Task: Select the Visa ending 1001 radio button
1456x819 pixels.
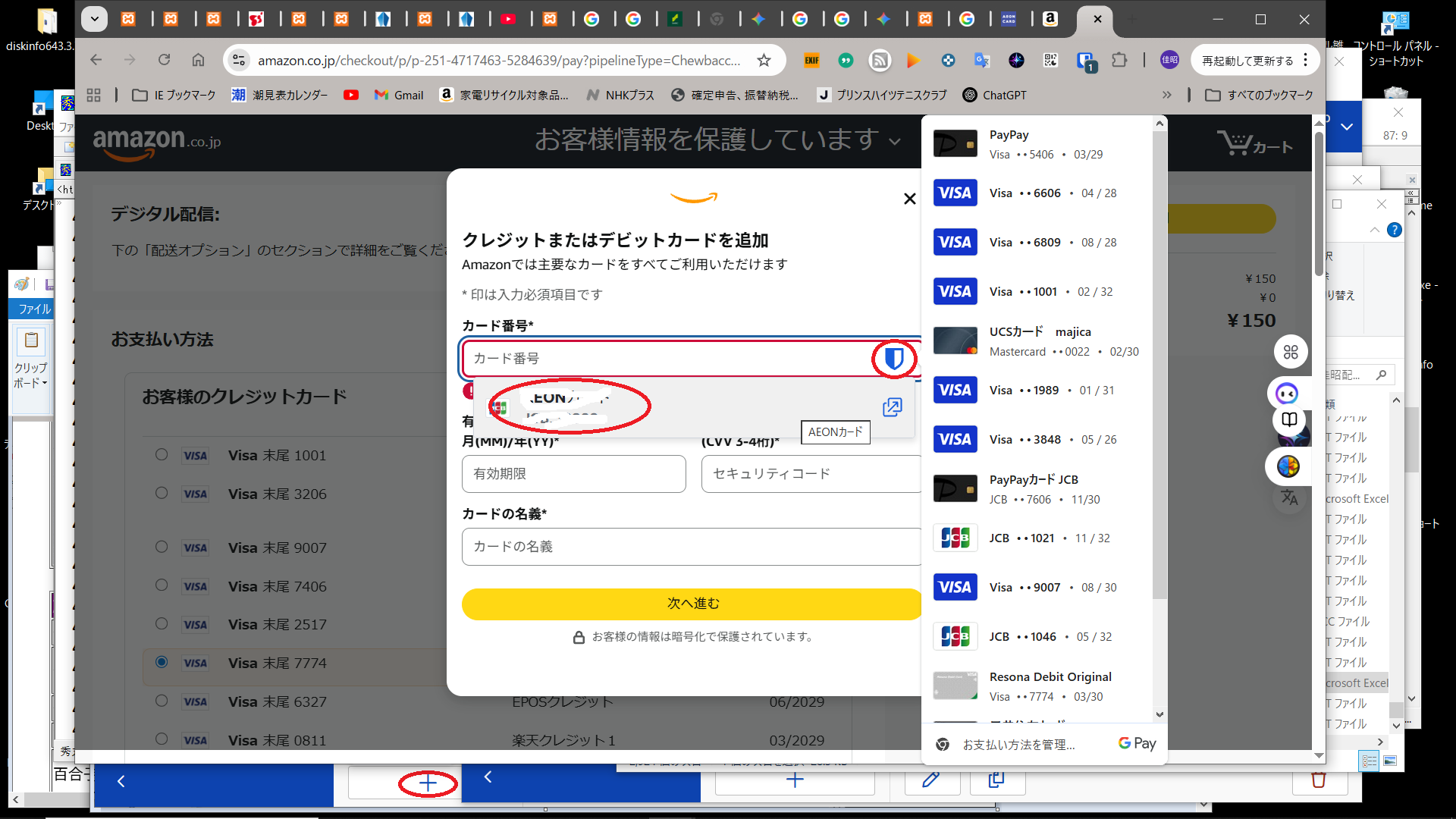Action: [x=162, y=455]
